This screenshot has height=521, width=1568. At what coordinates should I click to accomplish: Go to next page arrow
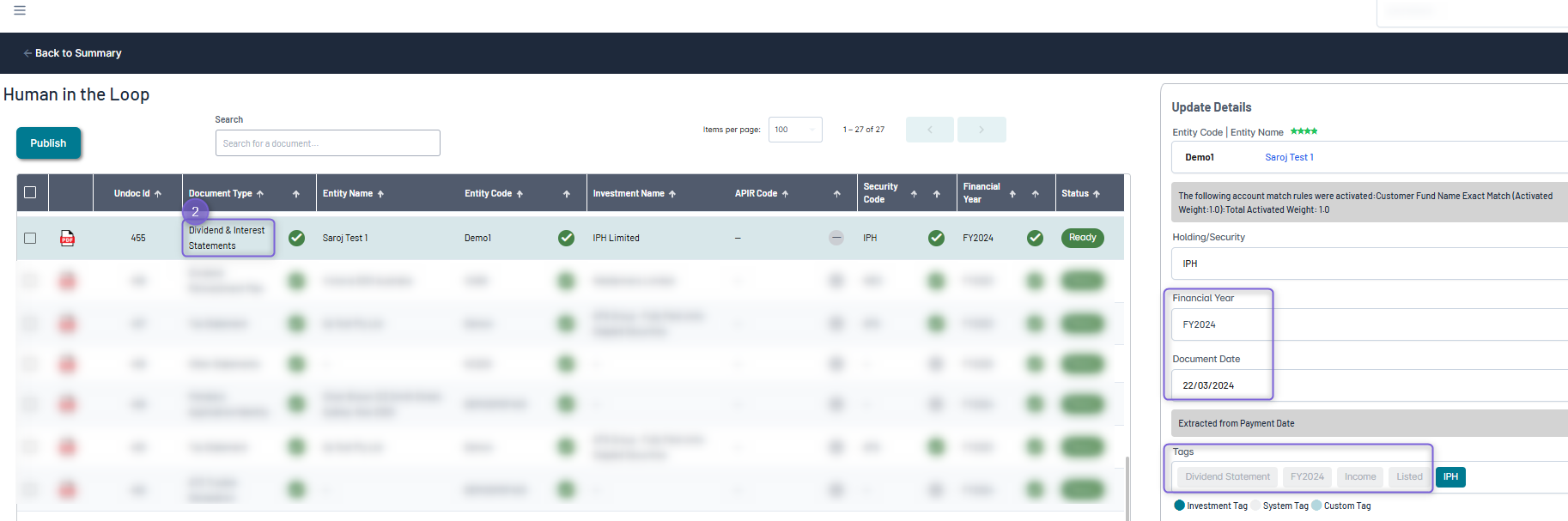[x=982, y=130]
